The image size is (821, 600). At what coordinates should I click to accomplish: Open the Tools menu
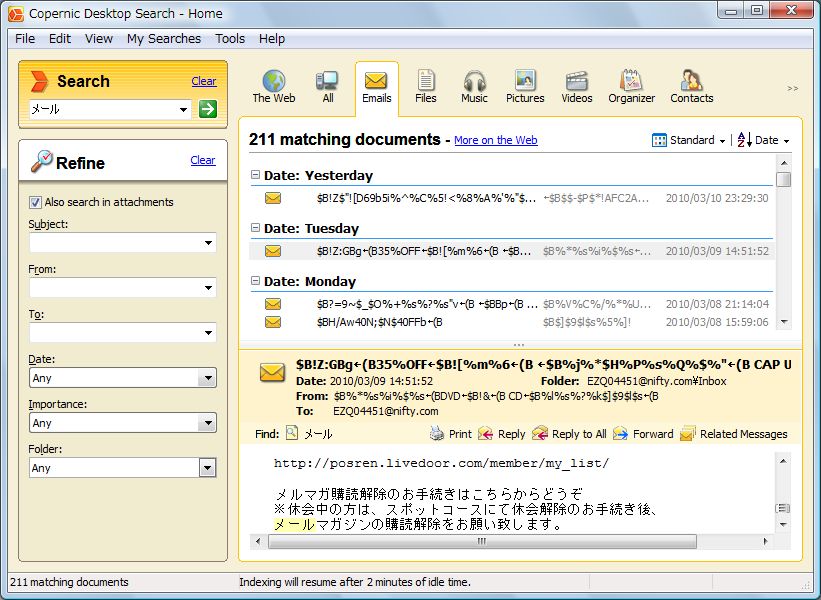point(230,39)
